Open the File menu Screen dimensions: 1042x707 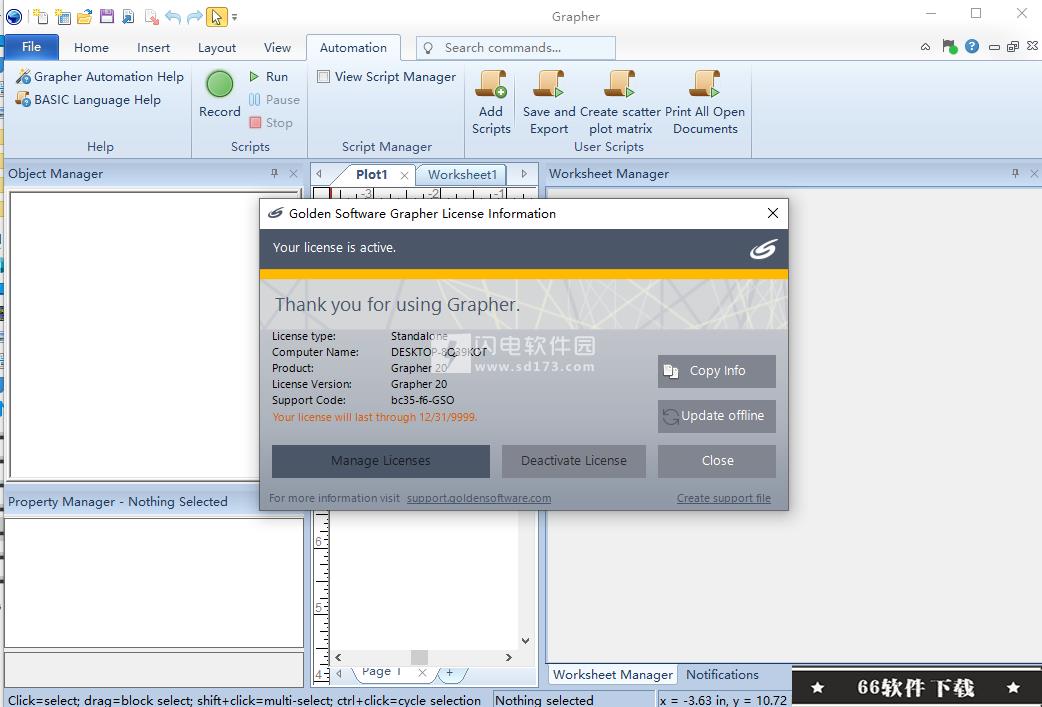[31, 47]
